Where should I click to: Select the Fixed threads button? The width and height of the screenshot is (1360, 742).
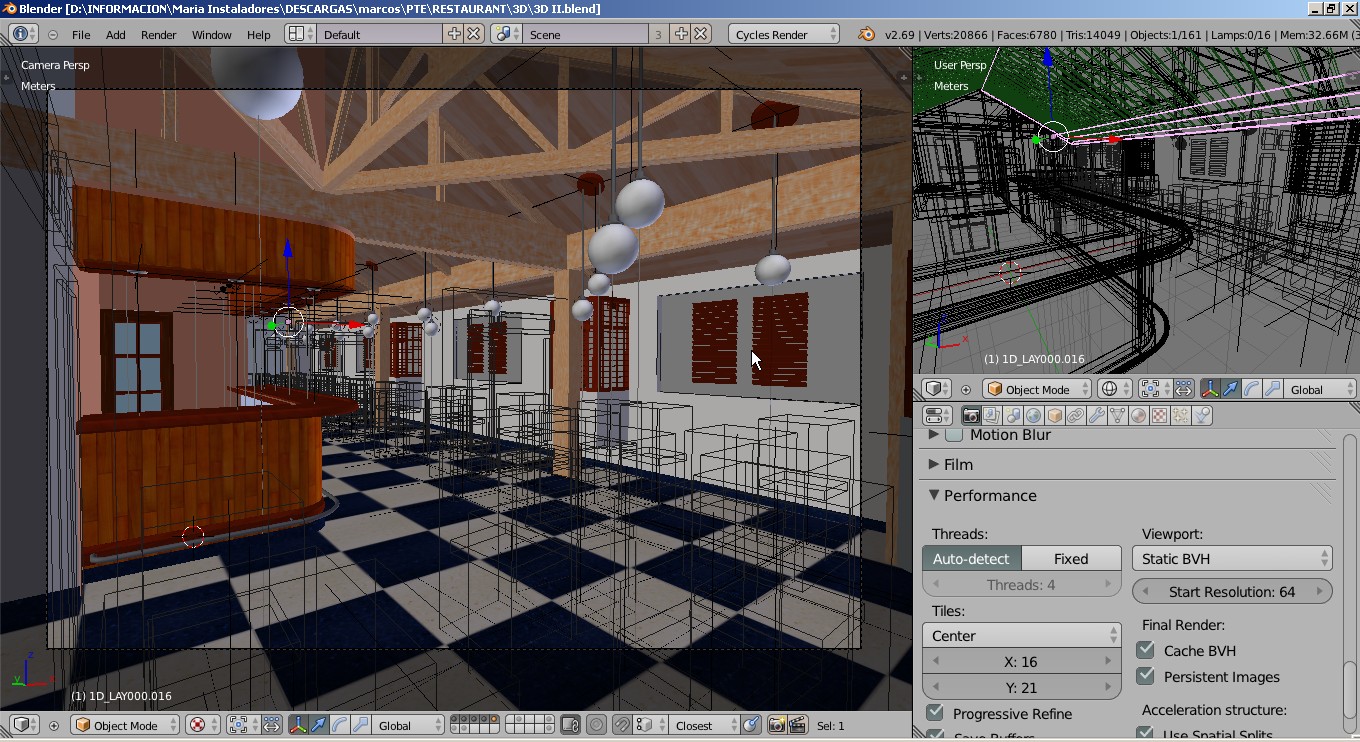[1070, 559]
